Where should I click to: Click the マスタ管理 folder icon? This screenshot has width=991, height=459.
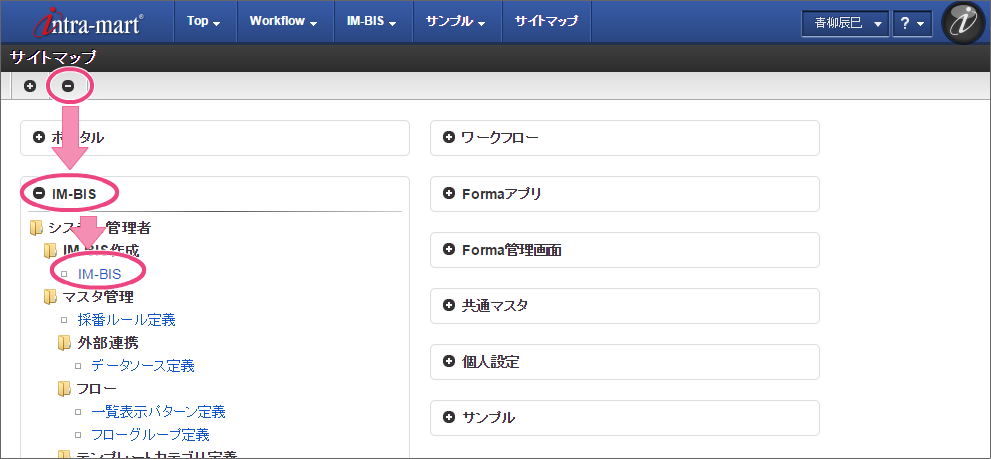click(x=51, y=296)
